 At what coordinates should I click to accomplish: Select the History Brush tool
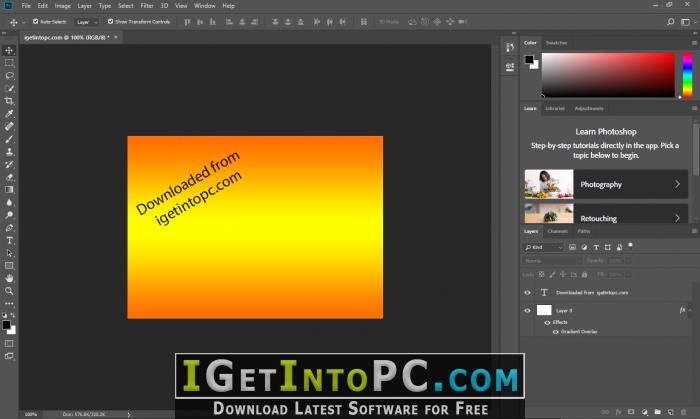coord(9,164)
